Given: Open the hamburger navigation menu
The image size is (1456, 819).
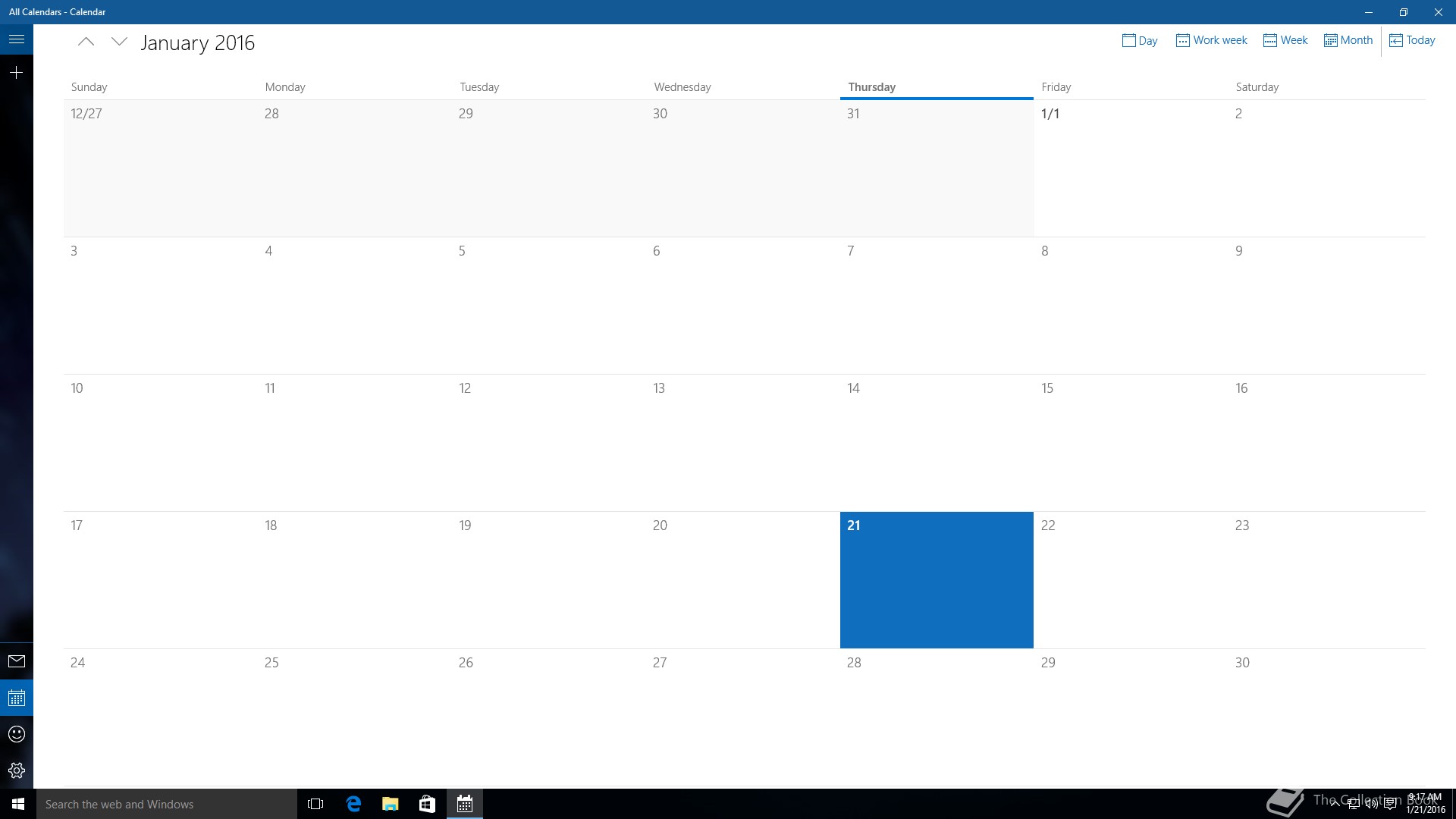Looking at the screenshot, I should tap(17, 39).
